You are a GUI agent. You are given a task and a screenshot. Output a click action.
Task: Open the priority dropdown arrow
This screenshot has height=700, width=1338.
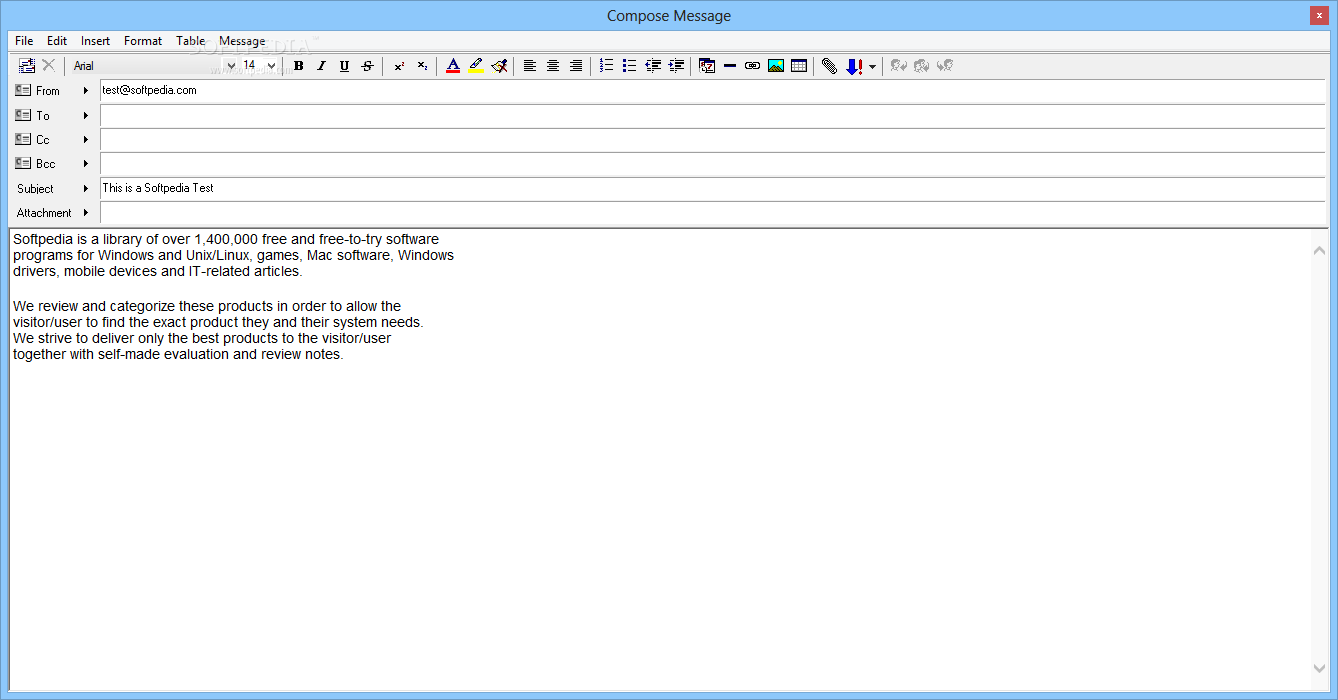click(x=872, y=67)
